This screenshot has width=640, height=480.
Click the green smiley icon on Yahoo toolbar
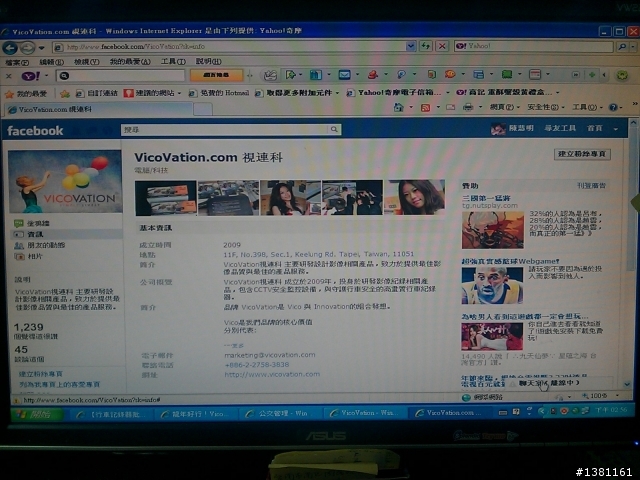pyautogui.click(x=622, y=75)
